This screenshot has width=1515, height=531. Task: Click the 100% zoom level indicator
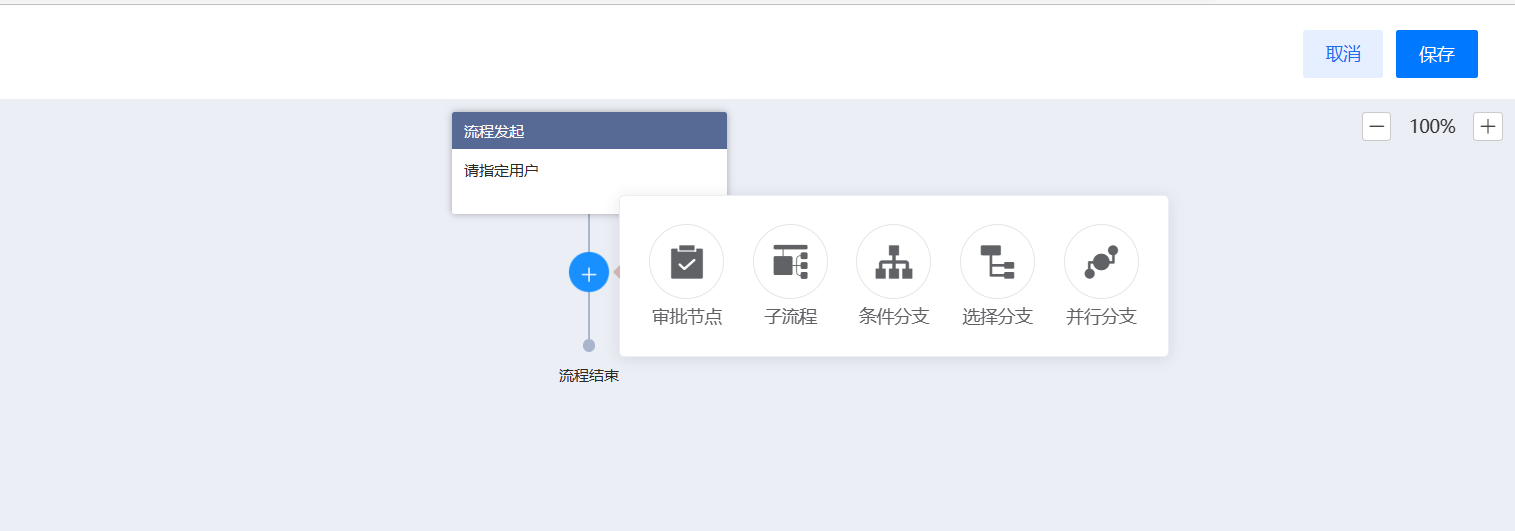point(1432,127)
